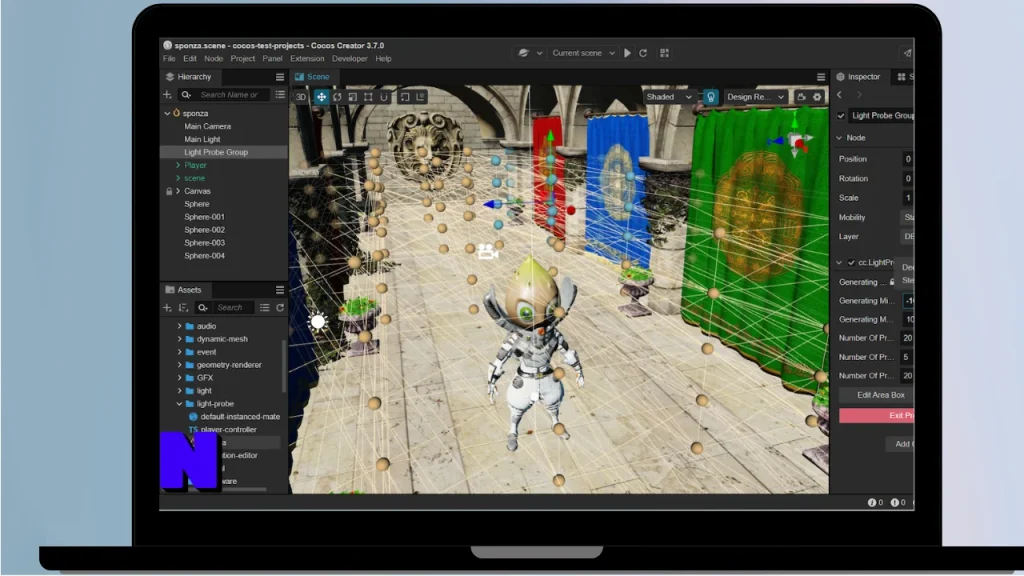
Task: Click the sun light icon in scene
Action: pyautogui.click(x=317, y=321)
